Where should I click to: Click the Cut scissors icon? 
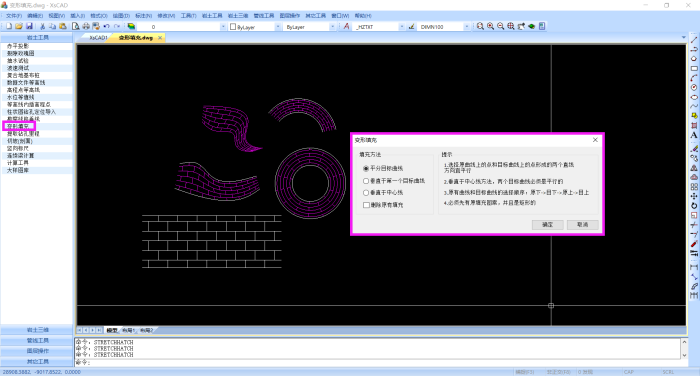point(42,27)
